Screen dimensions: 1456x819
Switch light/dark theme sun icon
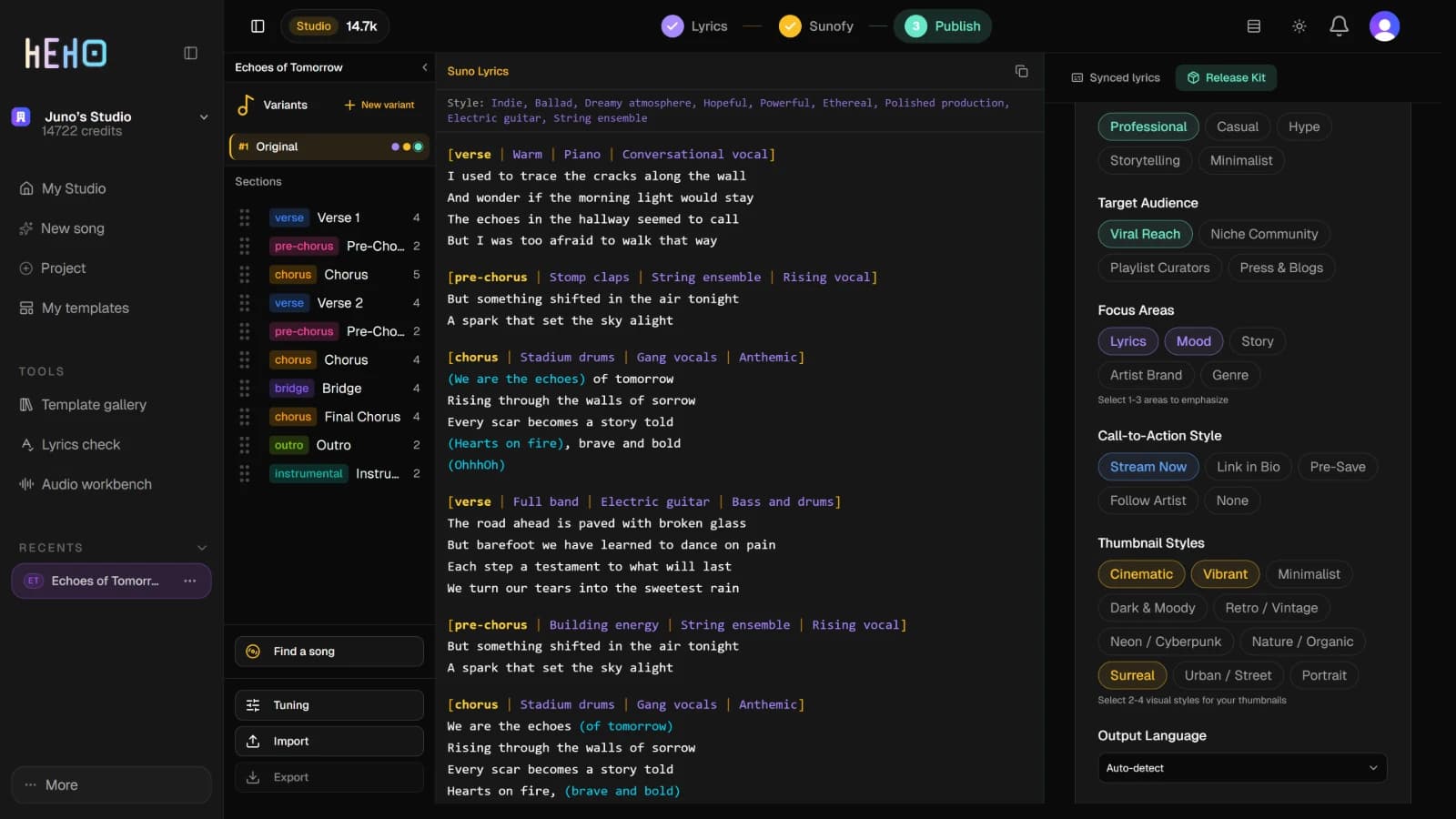pos(1299,26)
